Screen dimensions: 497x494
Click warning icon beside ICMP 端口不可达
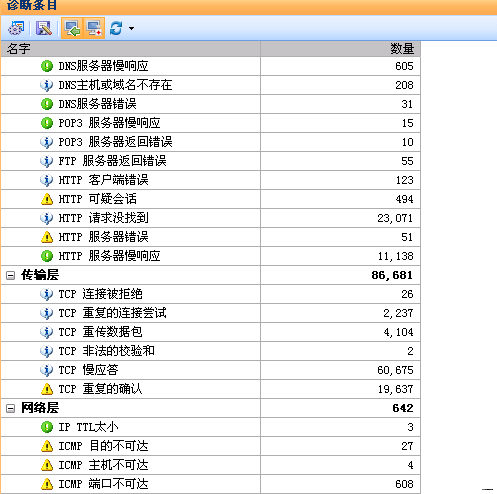(47, 484)
